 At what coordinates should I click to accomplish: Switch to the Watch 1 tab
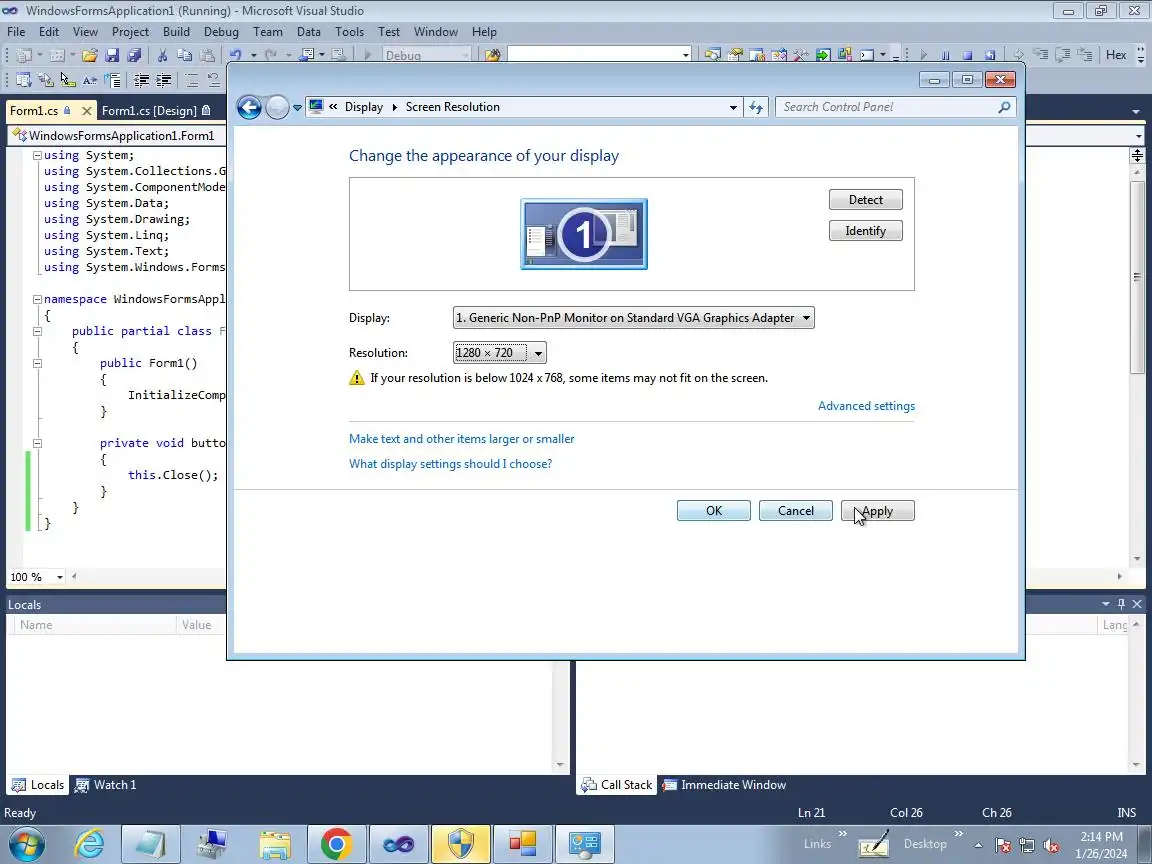(x=107, y=785)
